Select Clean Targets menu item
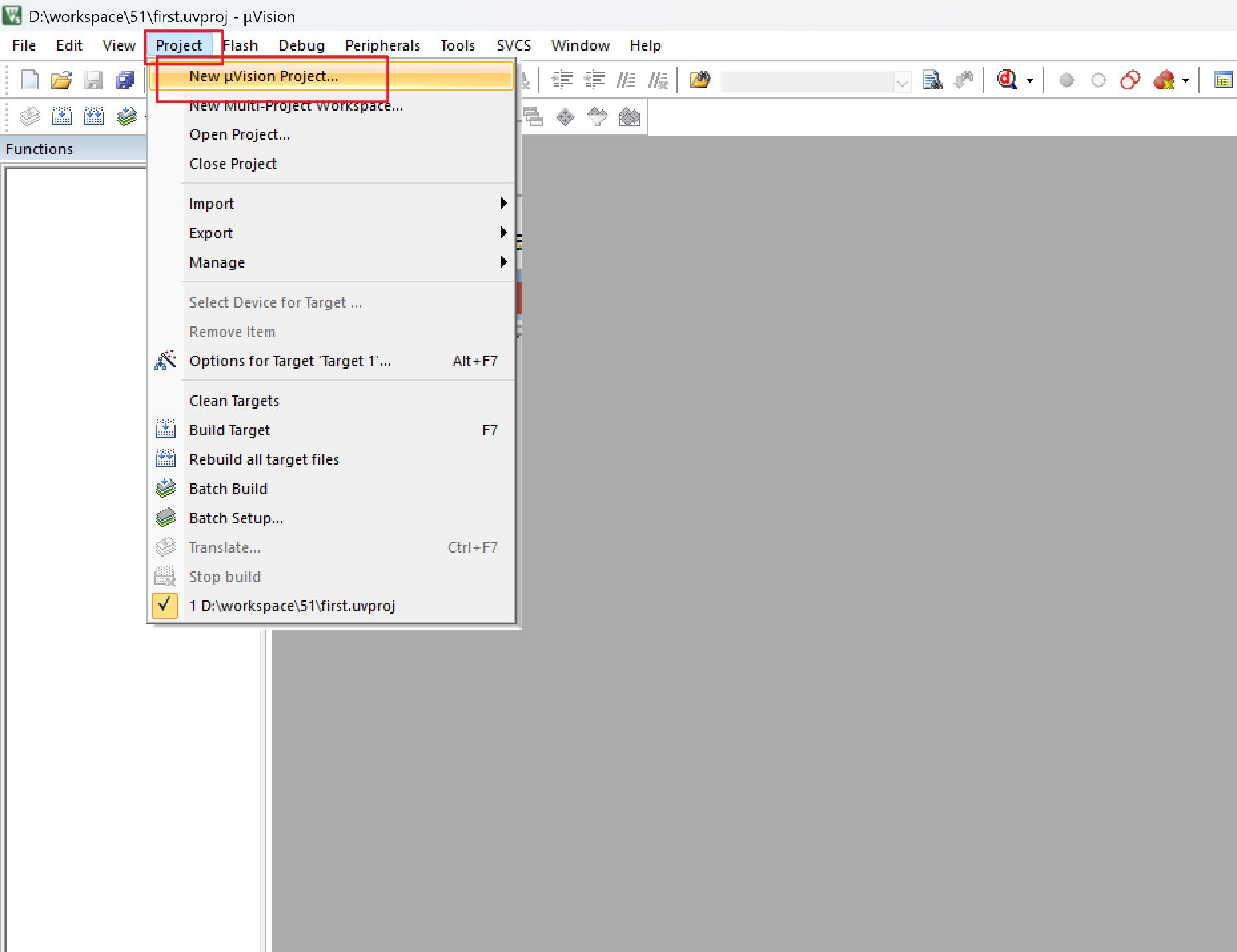The image size is (1237, 952). pos(332,401)
